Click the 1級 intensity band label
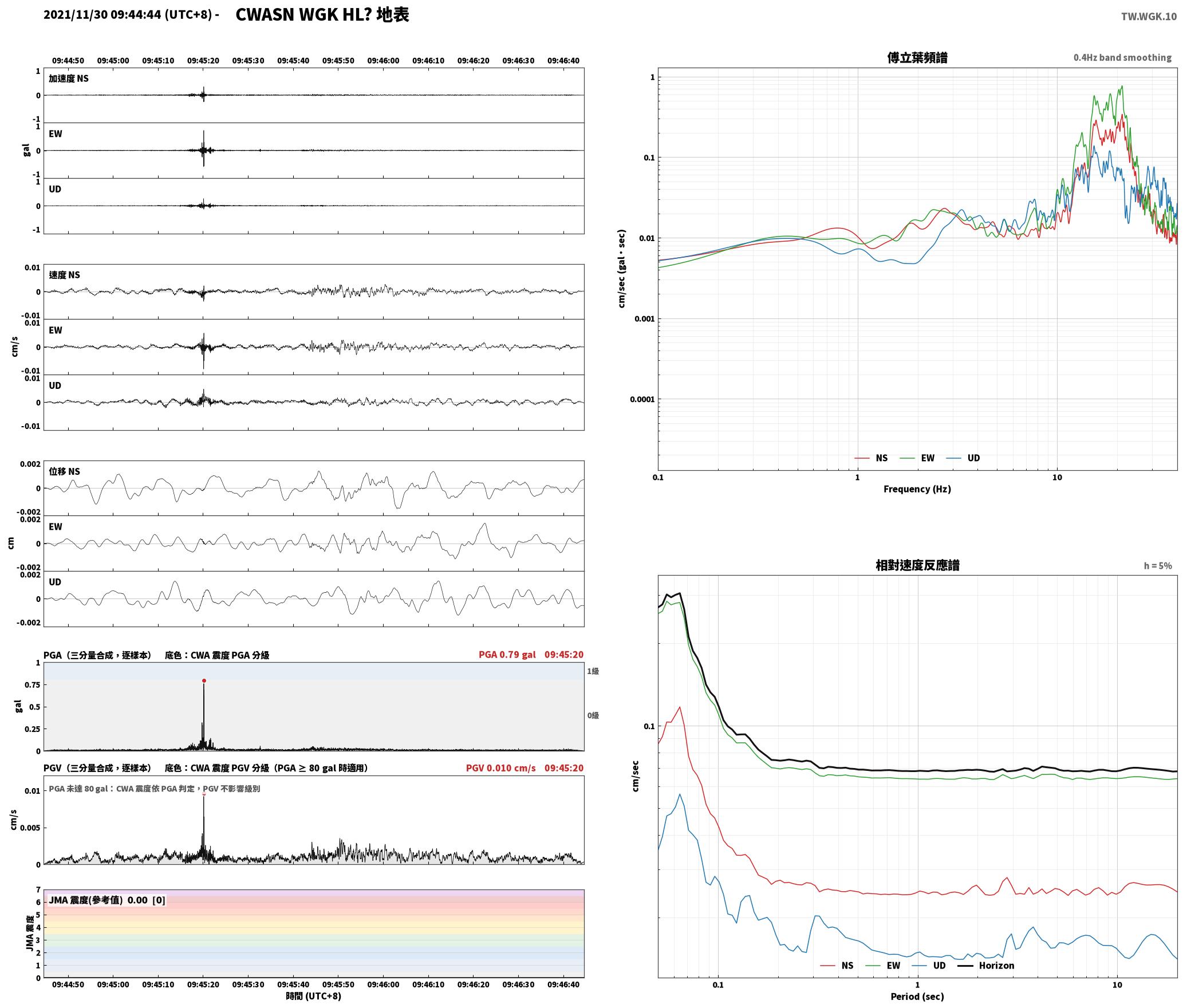The image size is (1183, 1008). (593, 671)
